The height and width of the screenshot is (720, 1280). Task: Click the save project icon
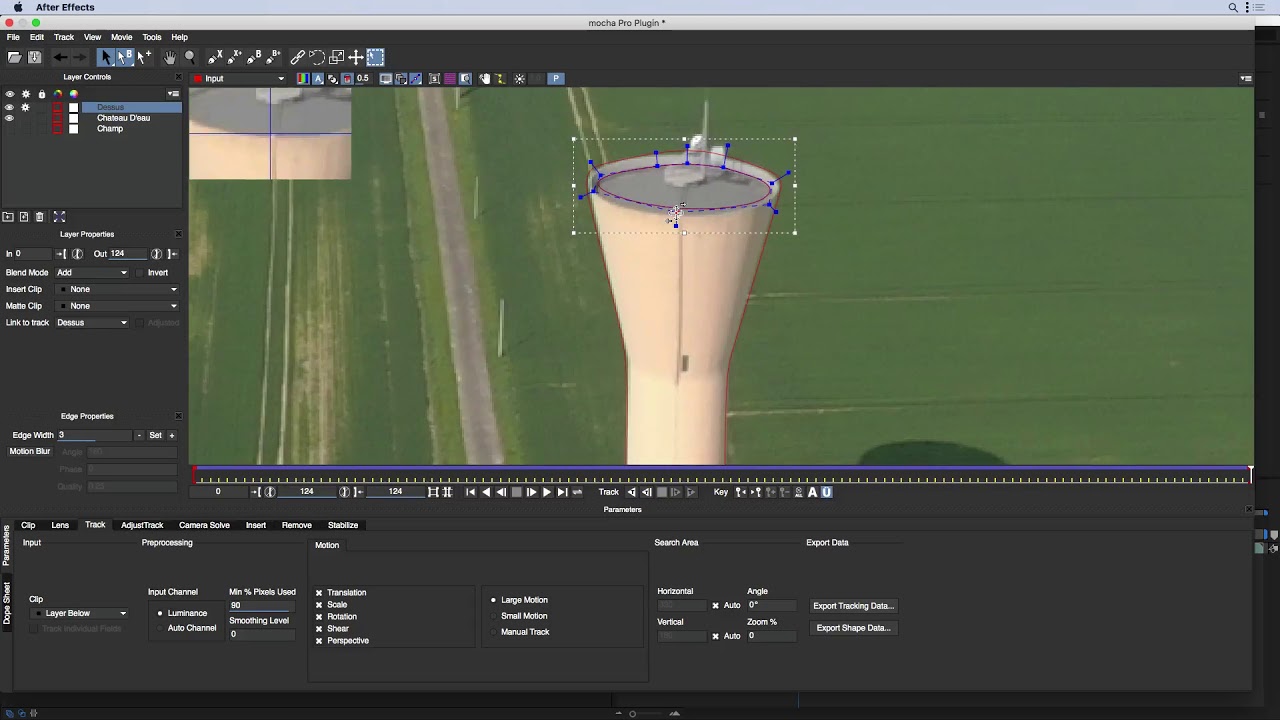[34, 58]
